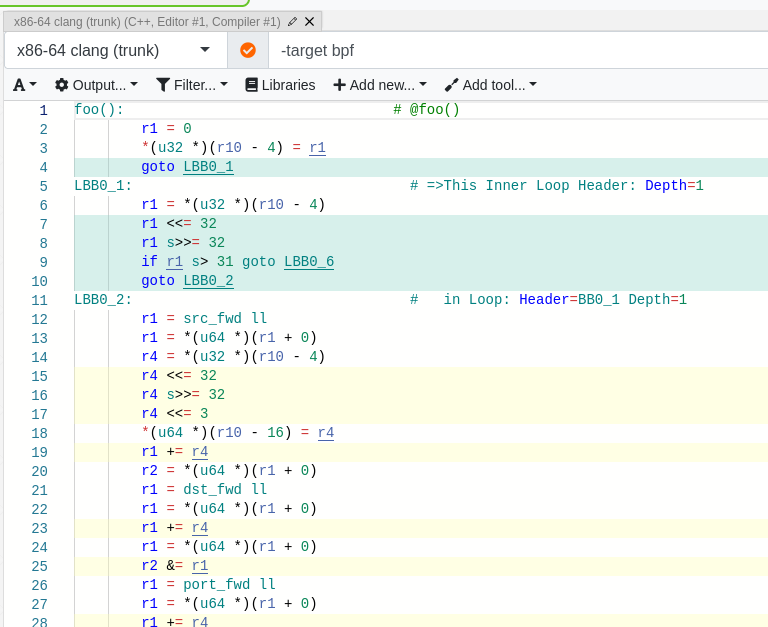Click 'r1 = dst_fwd ll' on line 21
Image resolution: width=768 pixels, height=627 pixels.
[204, 489]
